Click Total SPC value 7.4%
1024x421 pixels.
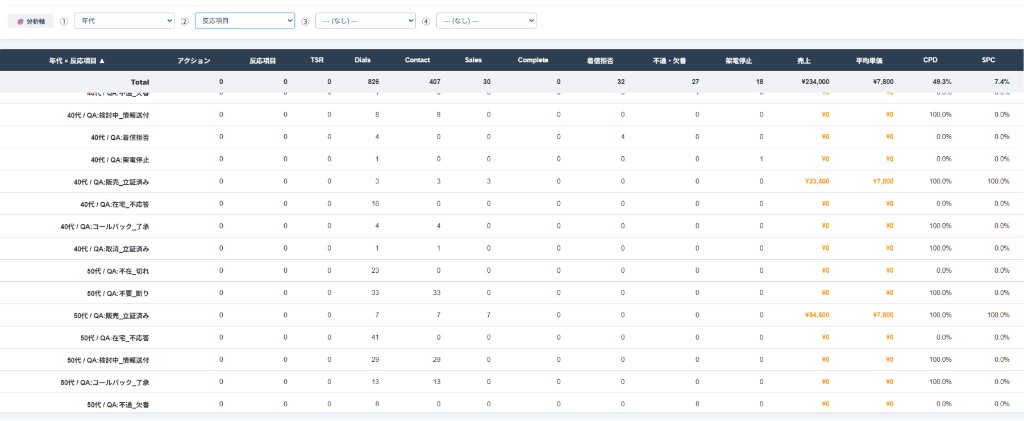coord(1002,82)
